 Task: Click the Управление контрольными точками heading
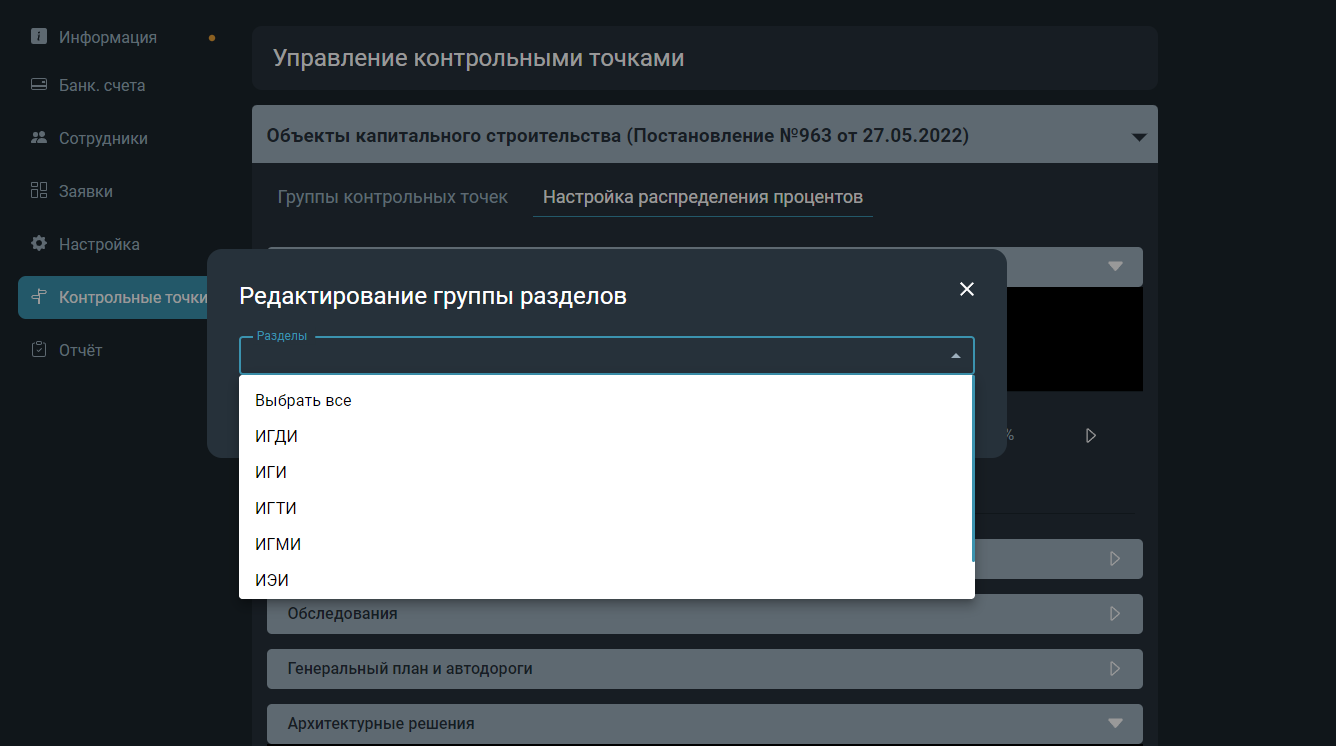pos(479,58)
